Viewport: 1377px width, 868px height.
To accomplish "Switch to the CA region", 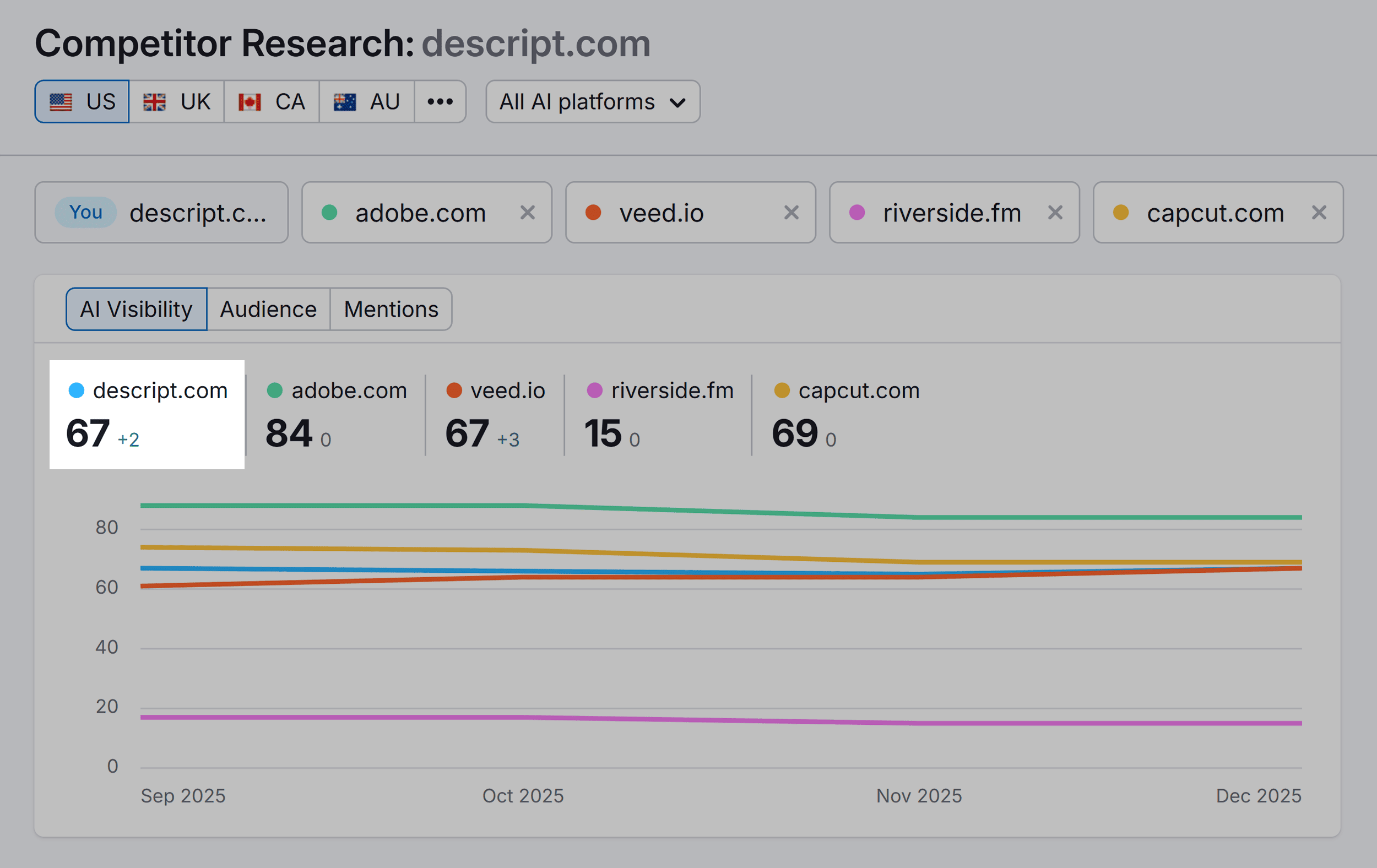I will [x=272, y=101].
